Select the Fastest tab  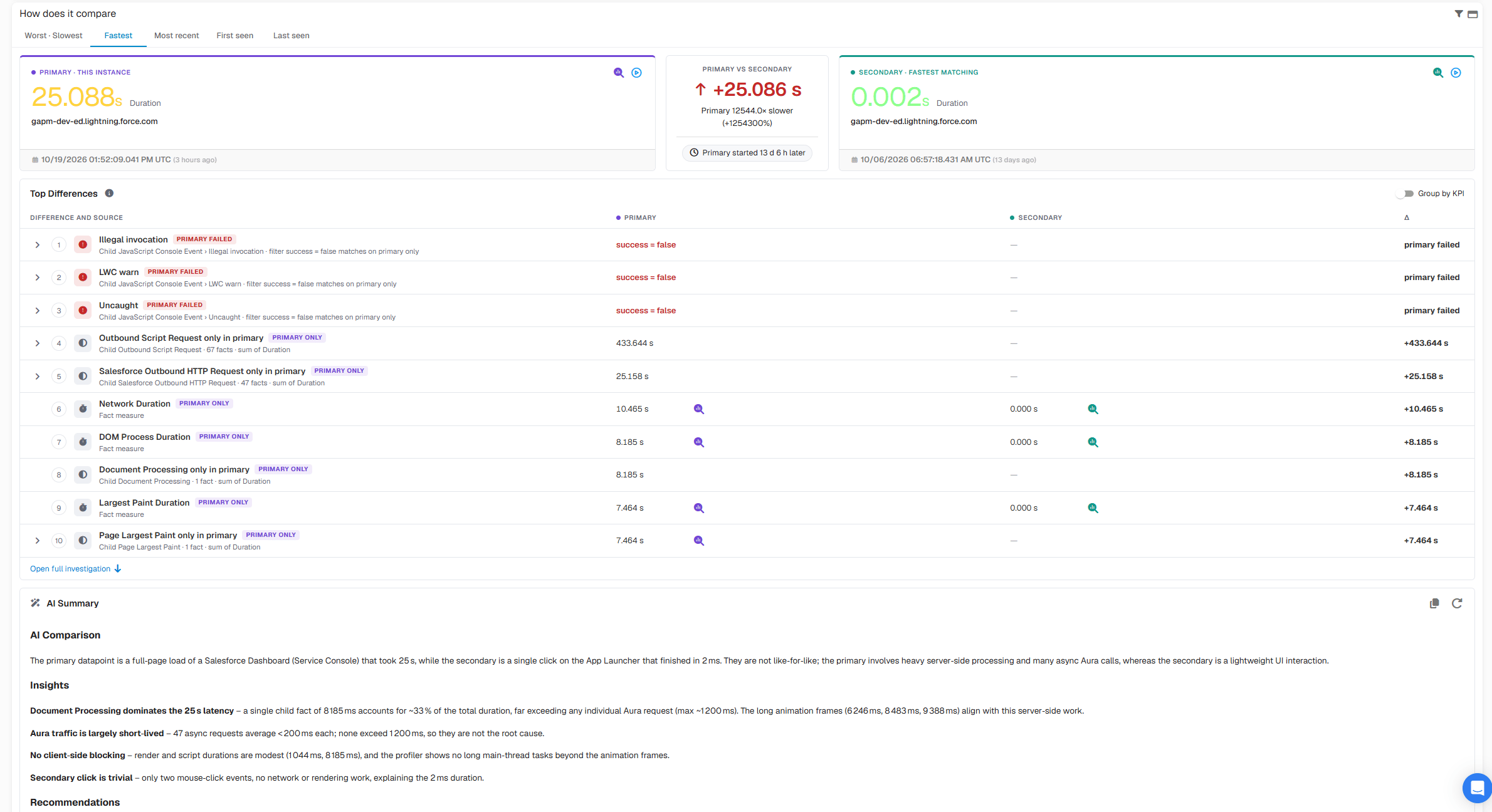pos(118,36)
